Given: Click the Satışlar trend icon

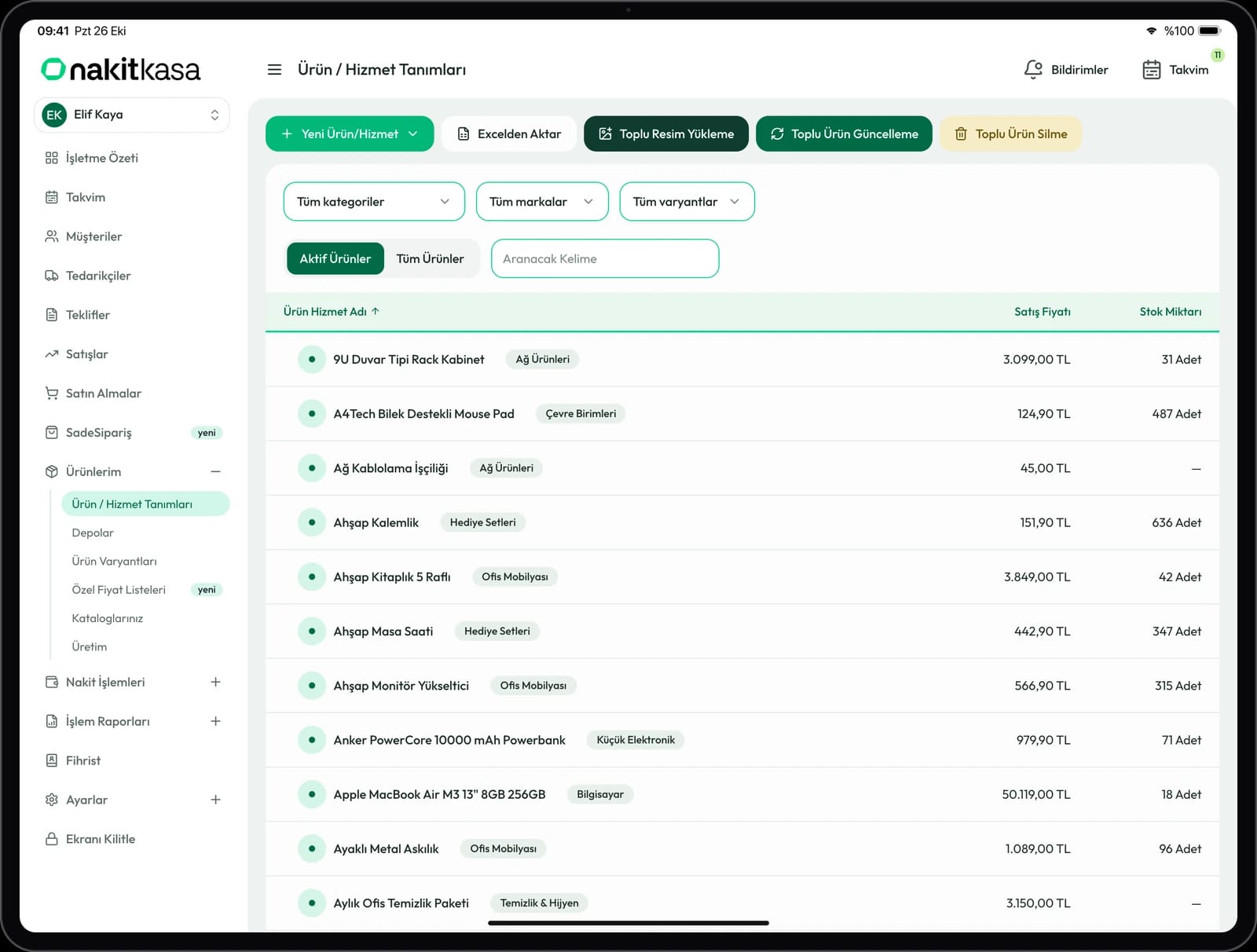Looking at the screenshot, I should 52,354.
